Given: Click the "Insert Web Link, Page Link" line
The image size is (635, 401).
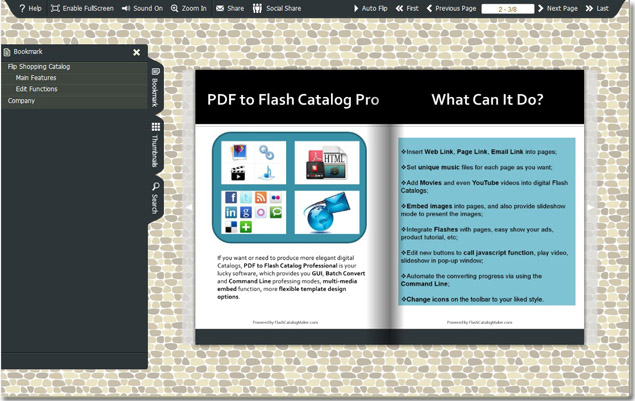Looking at the screenshot, I should click(x=479, y=152).
